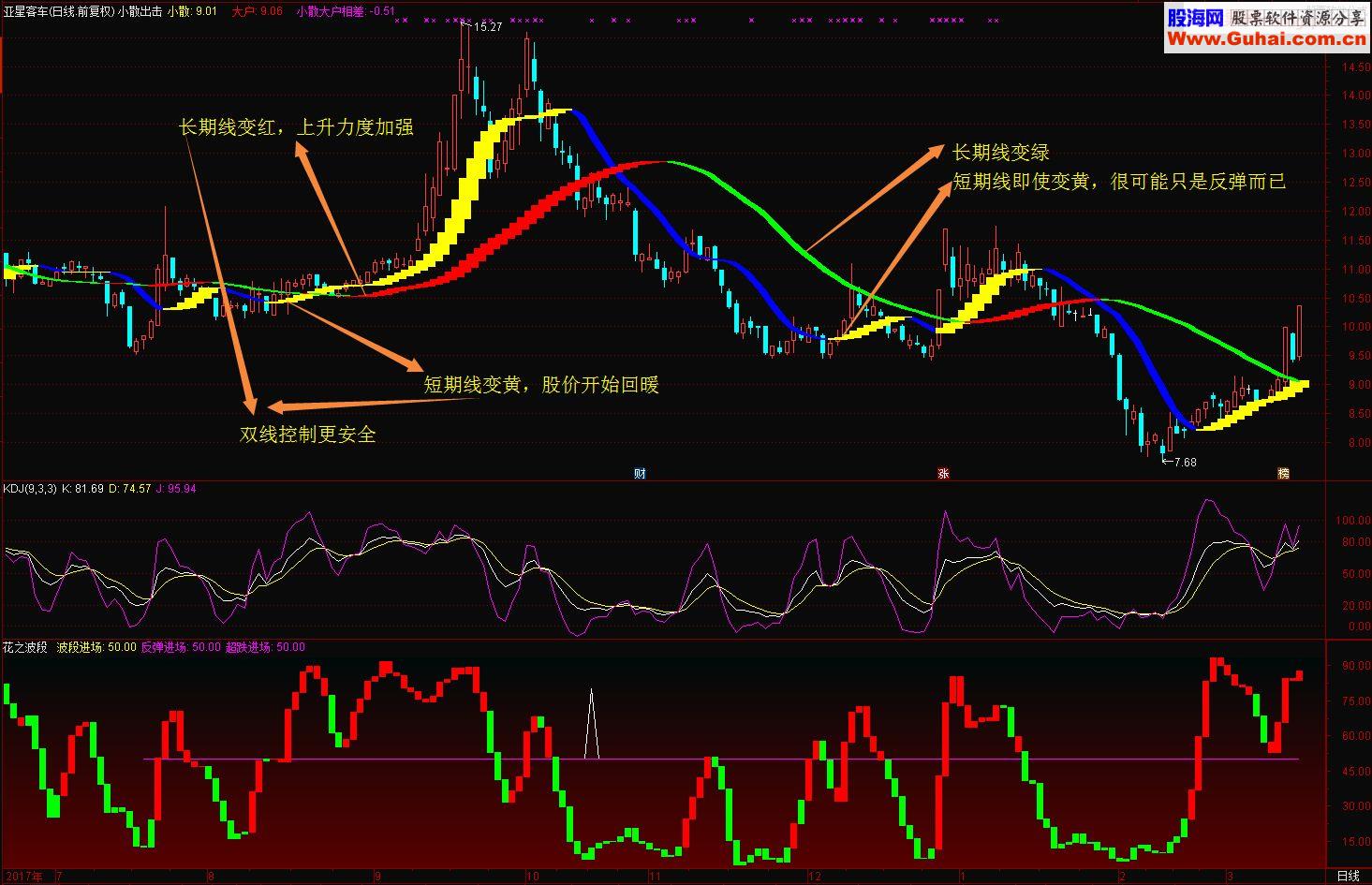1372x885 pixels.
Task: Click the D: 74.57 value
Action: 130,489
